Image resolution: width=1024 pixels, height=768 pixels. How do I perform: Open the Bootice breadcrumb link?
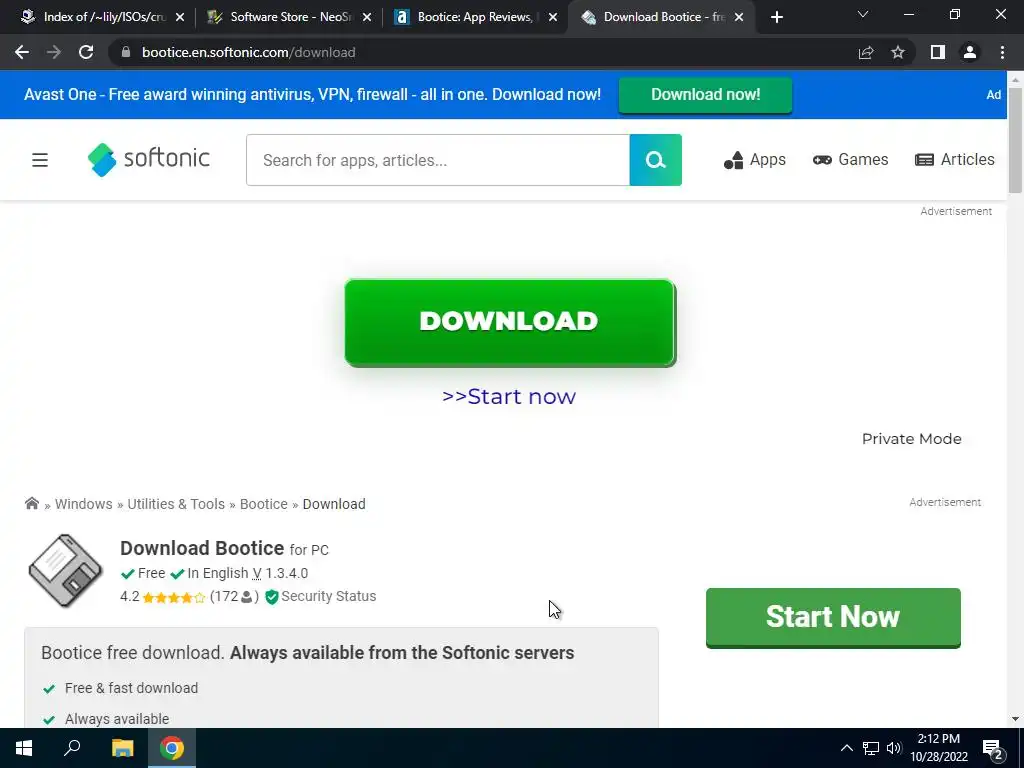coord(264,504)
